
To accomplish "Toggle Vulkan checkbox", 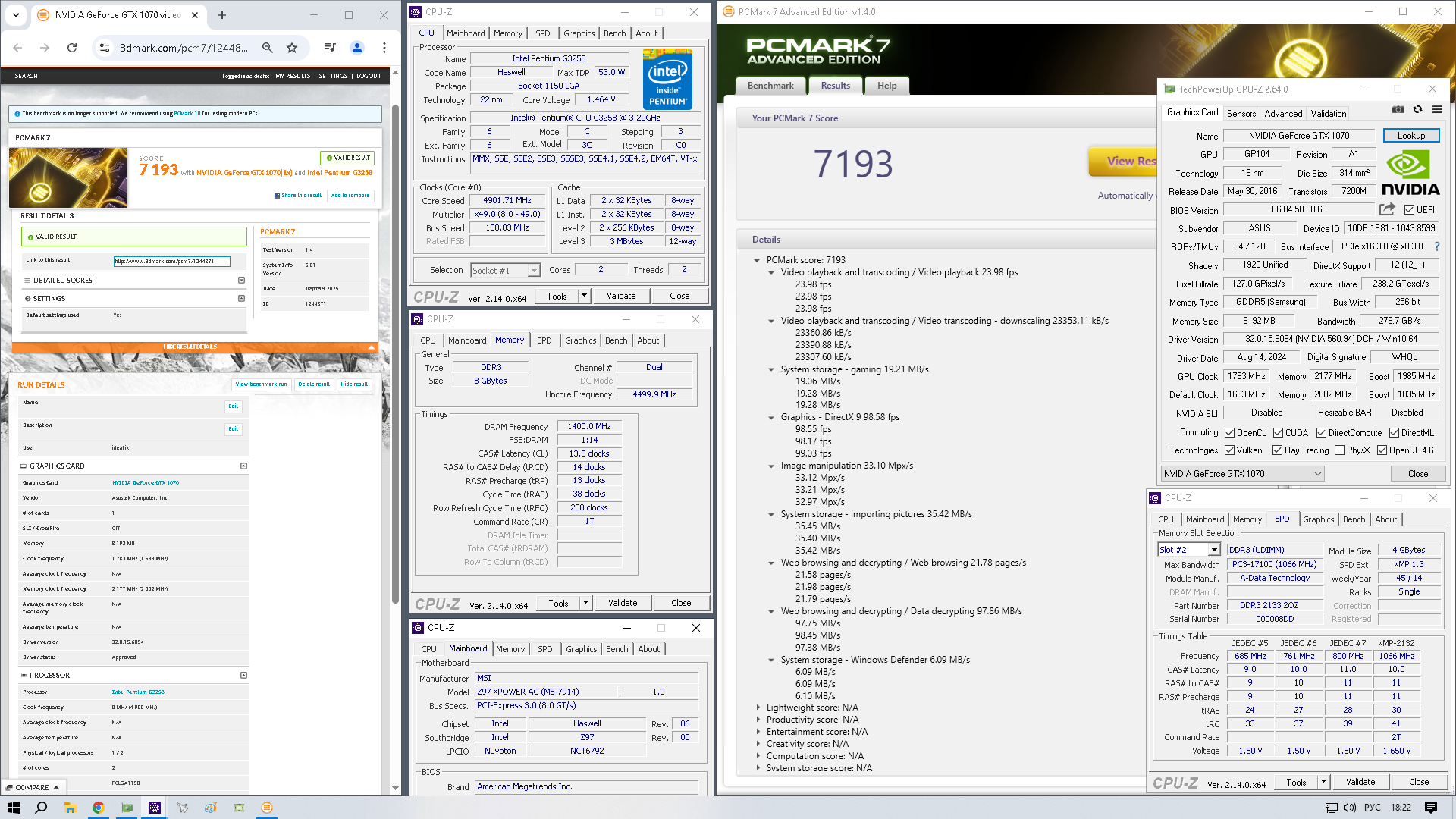I will [1229, 450].
